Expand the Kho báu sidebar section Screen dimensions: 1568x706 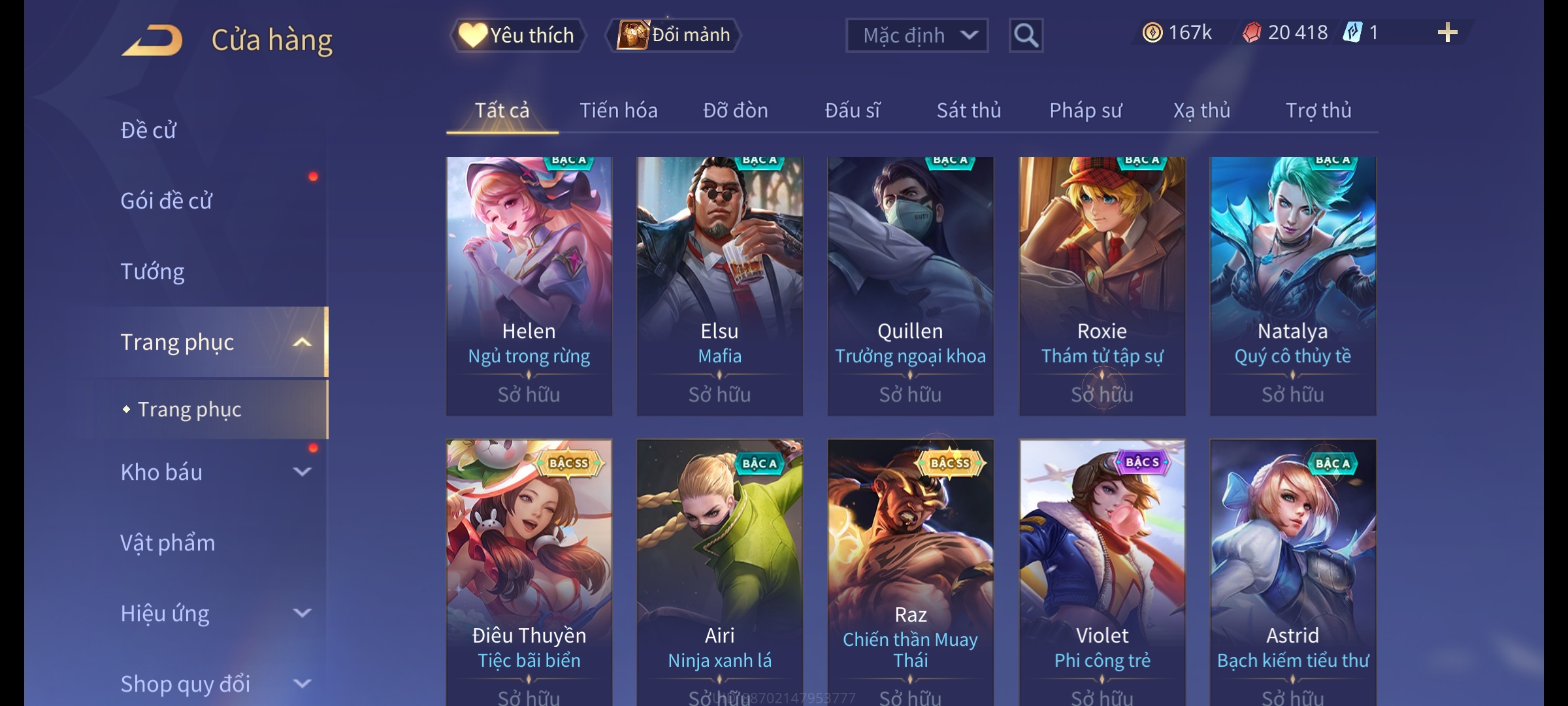(x=302, y=471)
